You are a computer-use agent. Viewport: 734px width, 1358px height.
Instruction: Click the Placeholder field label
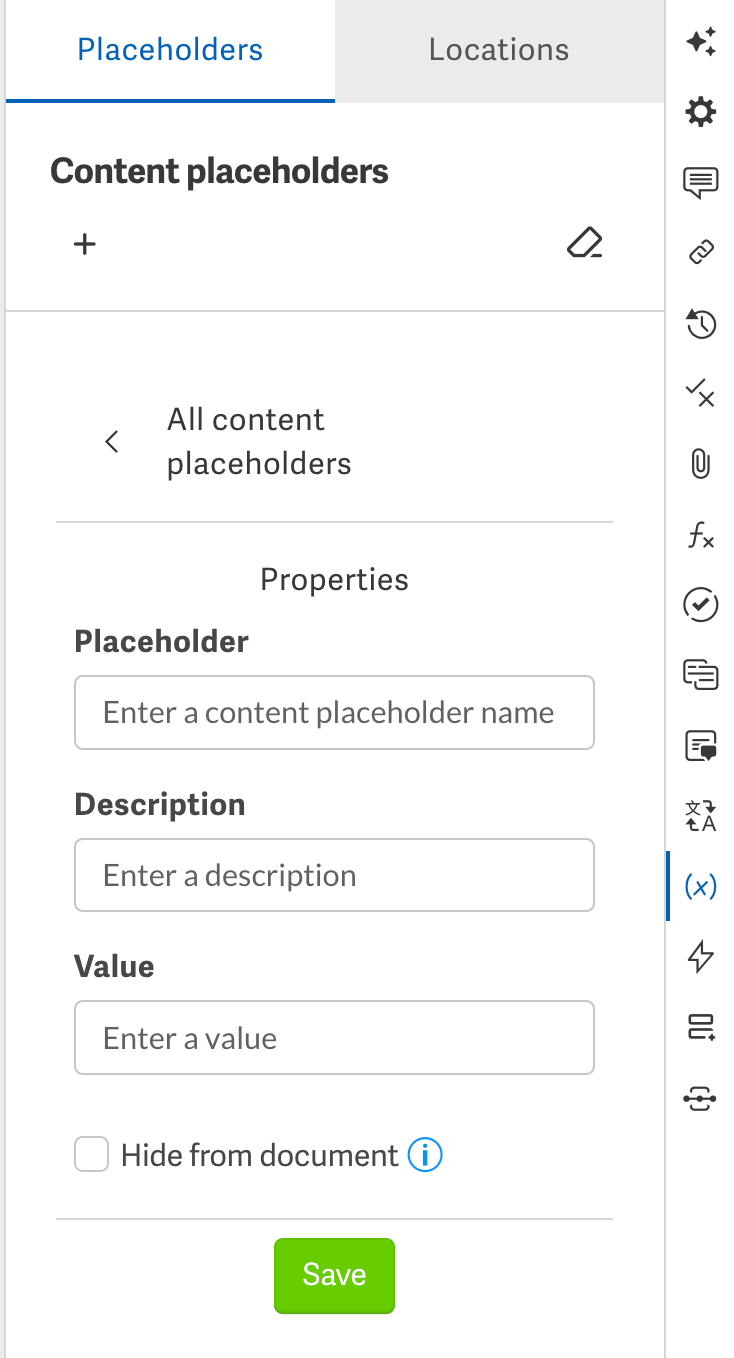pyautogui.click(x=161, y=641)
